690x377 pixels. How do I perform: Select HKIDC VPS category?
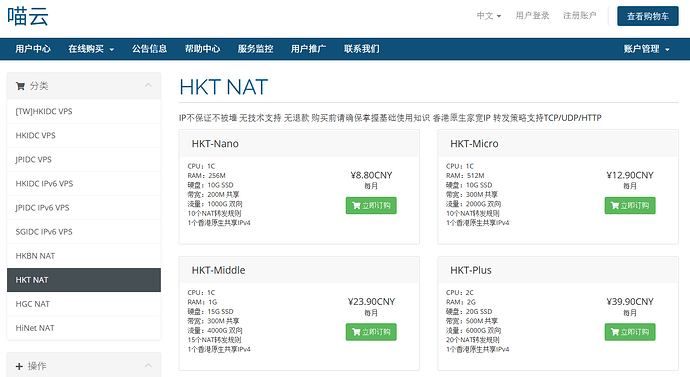click(84, 135)
